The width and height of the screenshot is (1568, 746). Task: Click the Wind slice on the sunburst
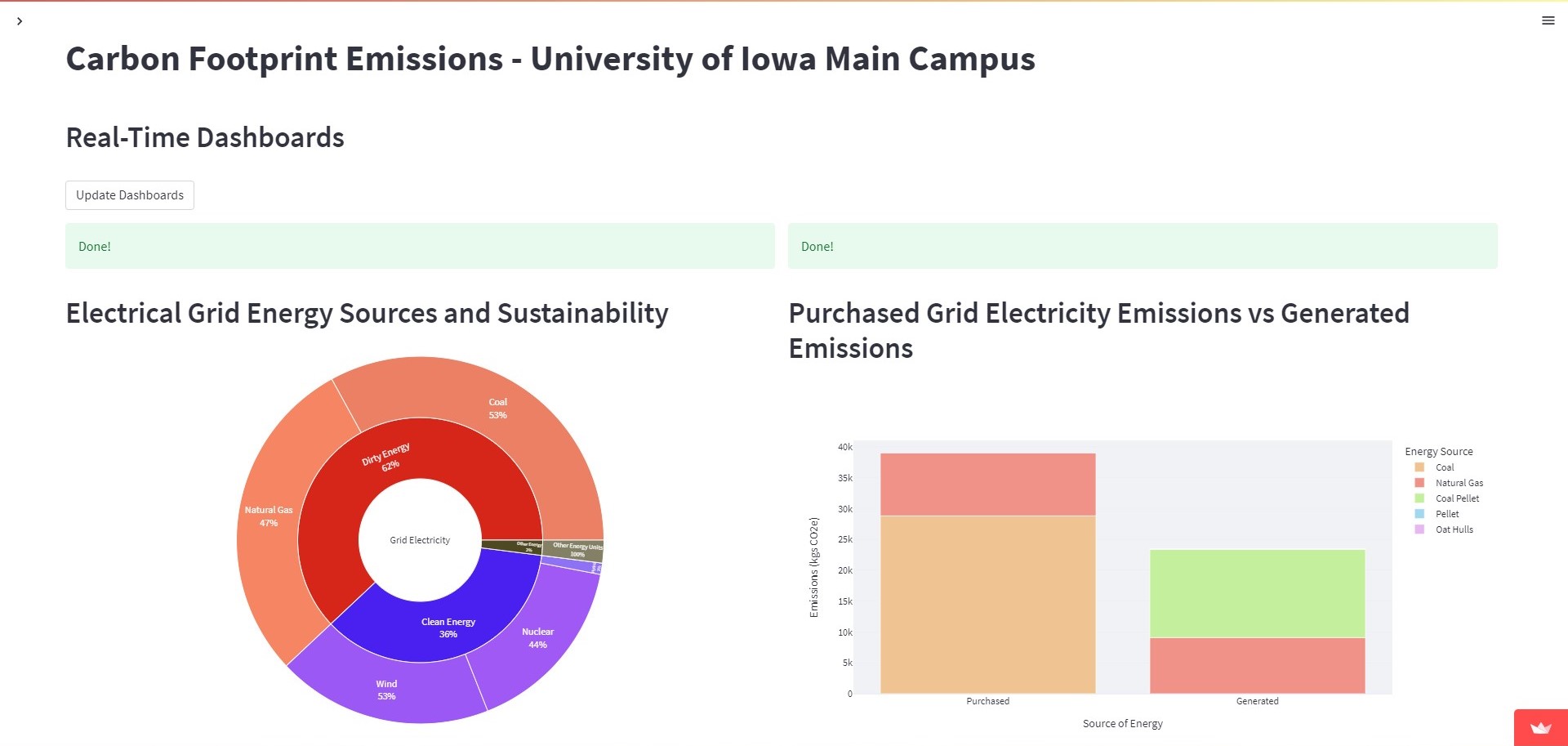[x=386, y=689]
